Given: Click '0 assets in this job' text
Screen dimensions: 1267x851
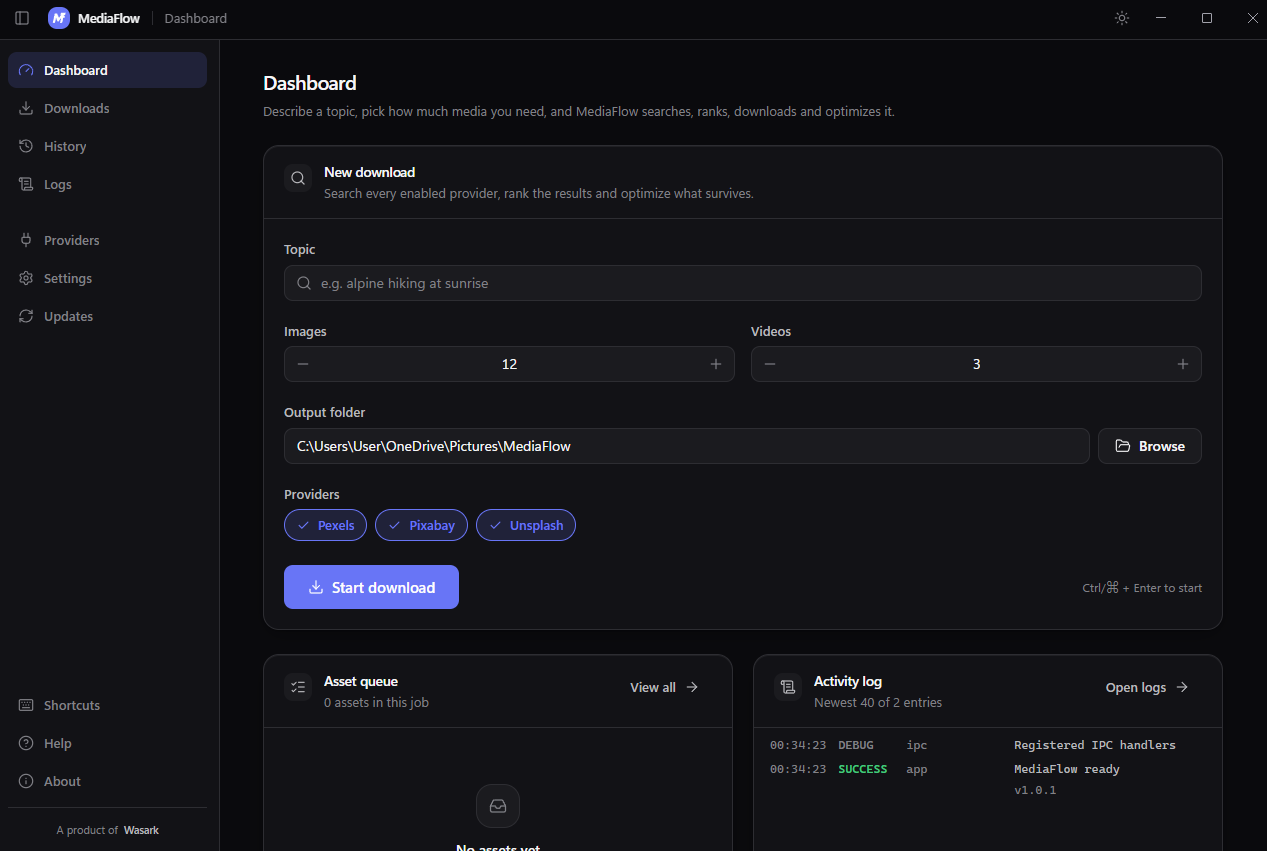Looking at the screenshot, I should 376,702.
